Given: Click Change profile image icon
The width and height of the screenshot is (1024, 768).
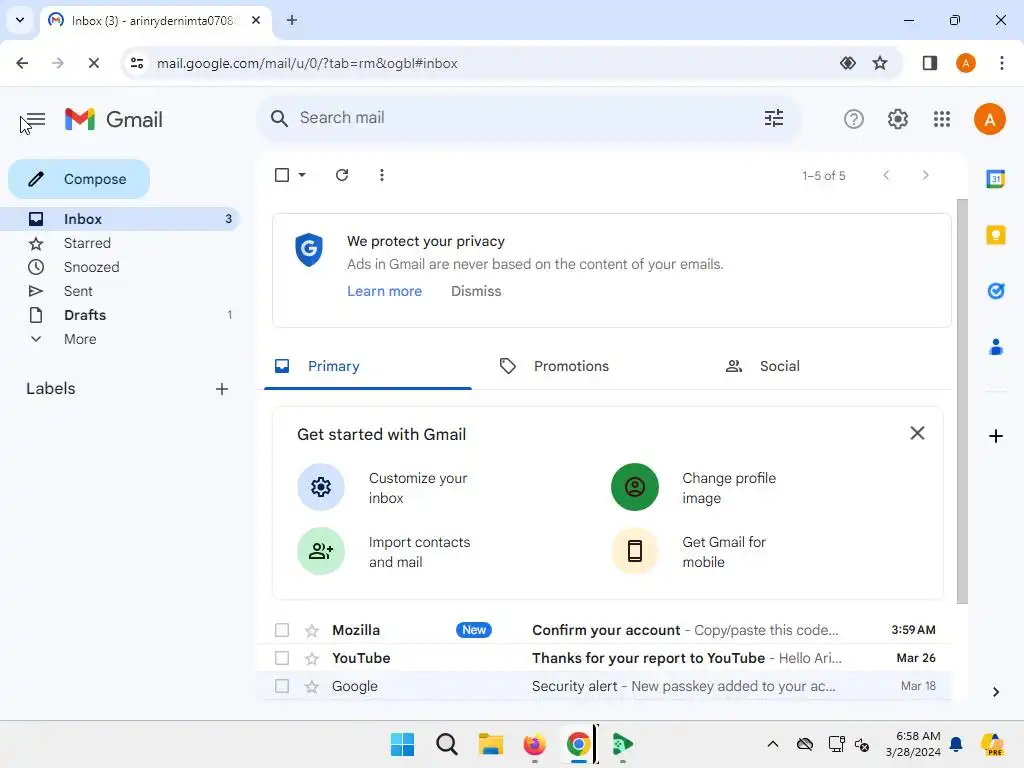Looking at the screenshot, I should point(635,487).
